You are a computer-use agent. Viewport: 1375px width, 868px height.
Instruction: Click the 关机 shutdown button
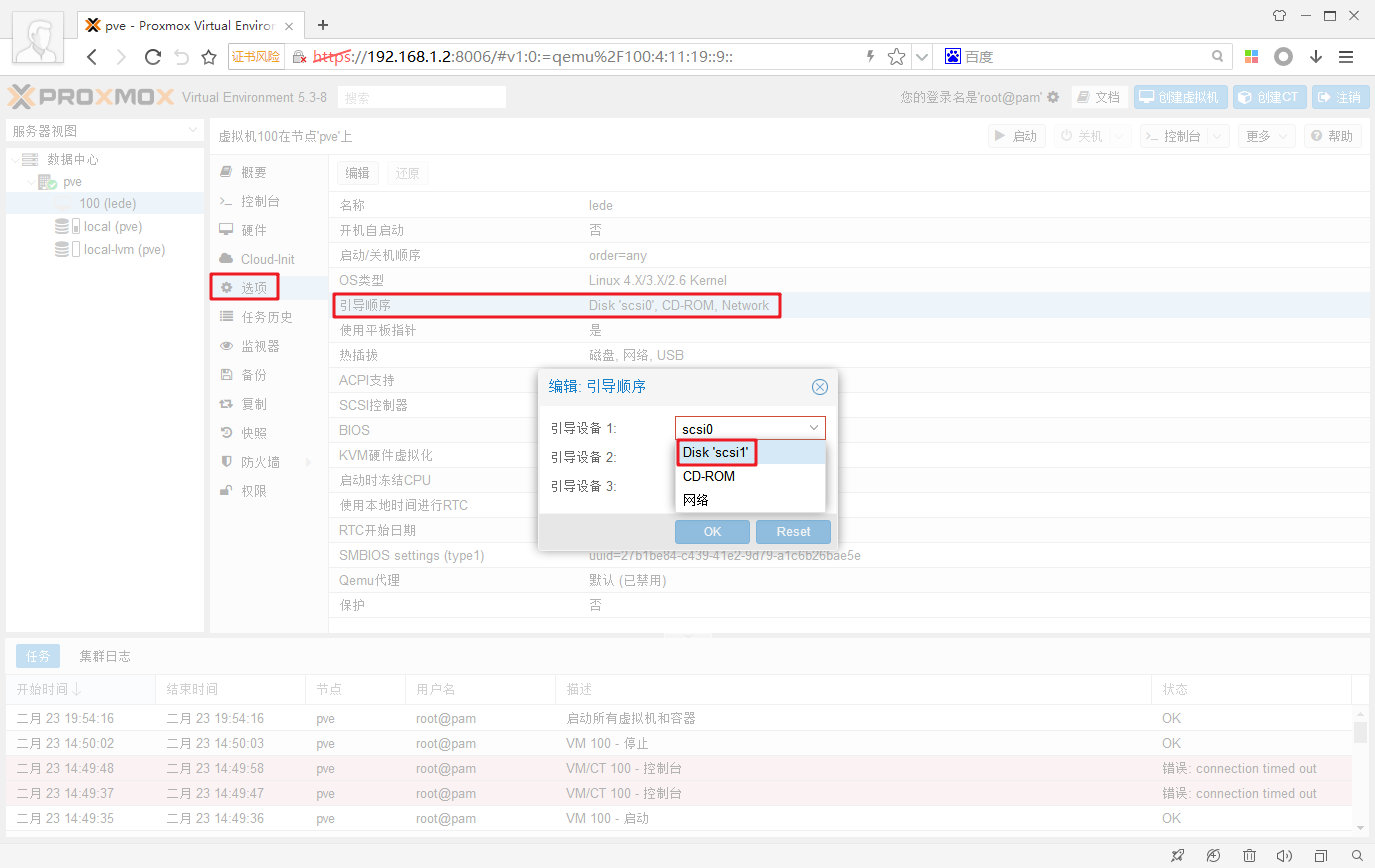coord(1080,136)
